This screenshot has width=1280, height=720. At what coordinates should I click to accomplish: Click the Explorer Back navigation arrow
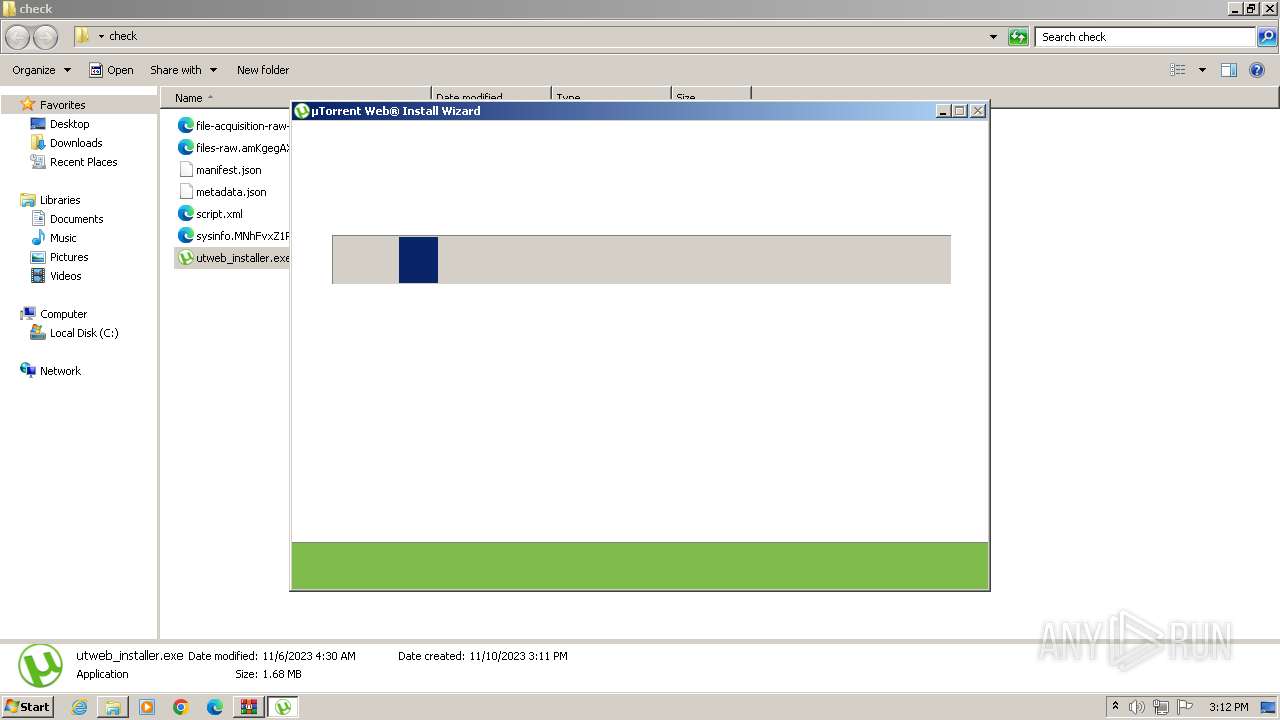[x=18, y=37]
